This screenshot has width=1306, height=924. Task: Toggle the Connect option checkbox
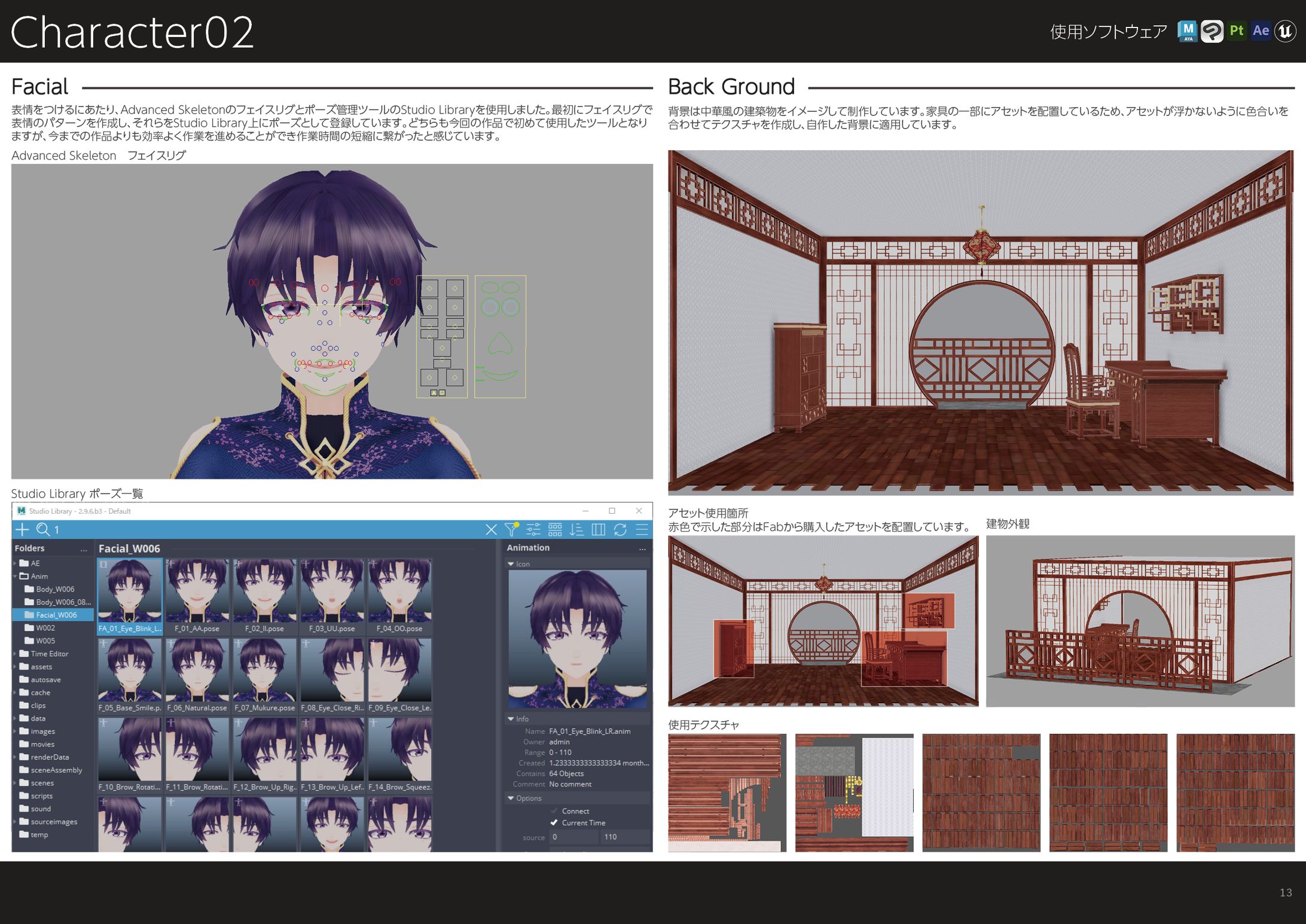[x=554, y=811]
